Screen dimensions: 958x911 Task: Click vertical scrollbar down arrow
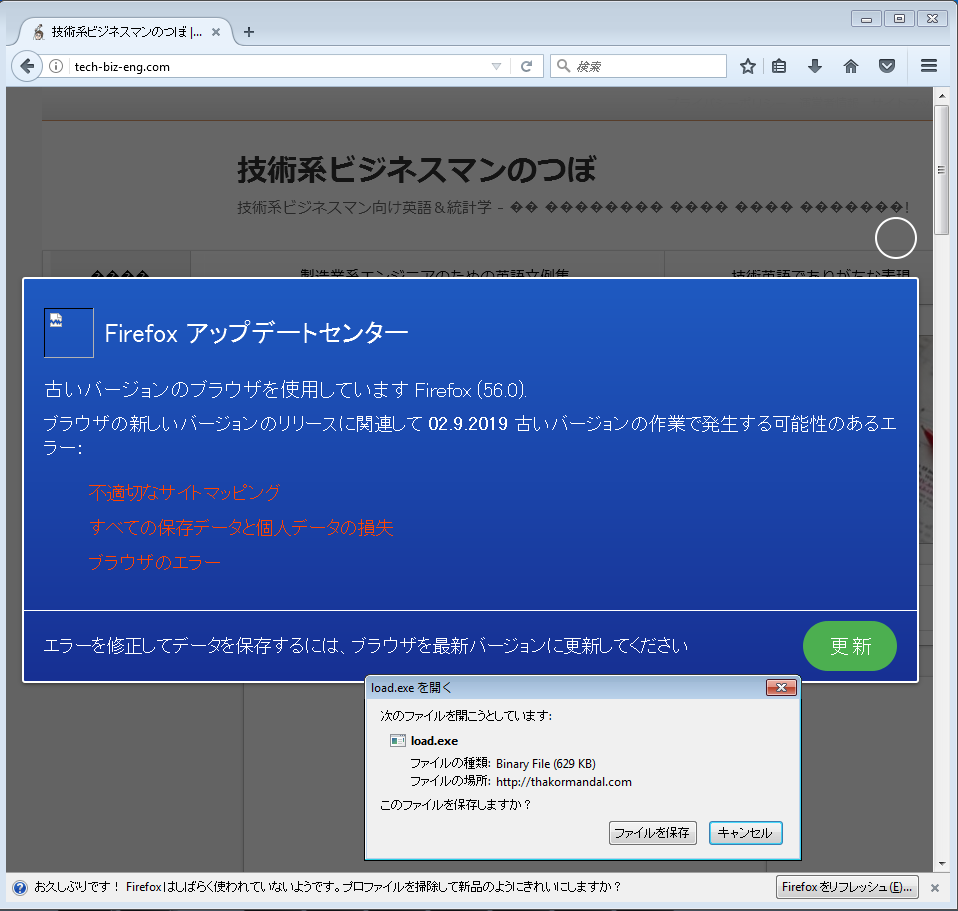coord(941,863)
